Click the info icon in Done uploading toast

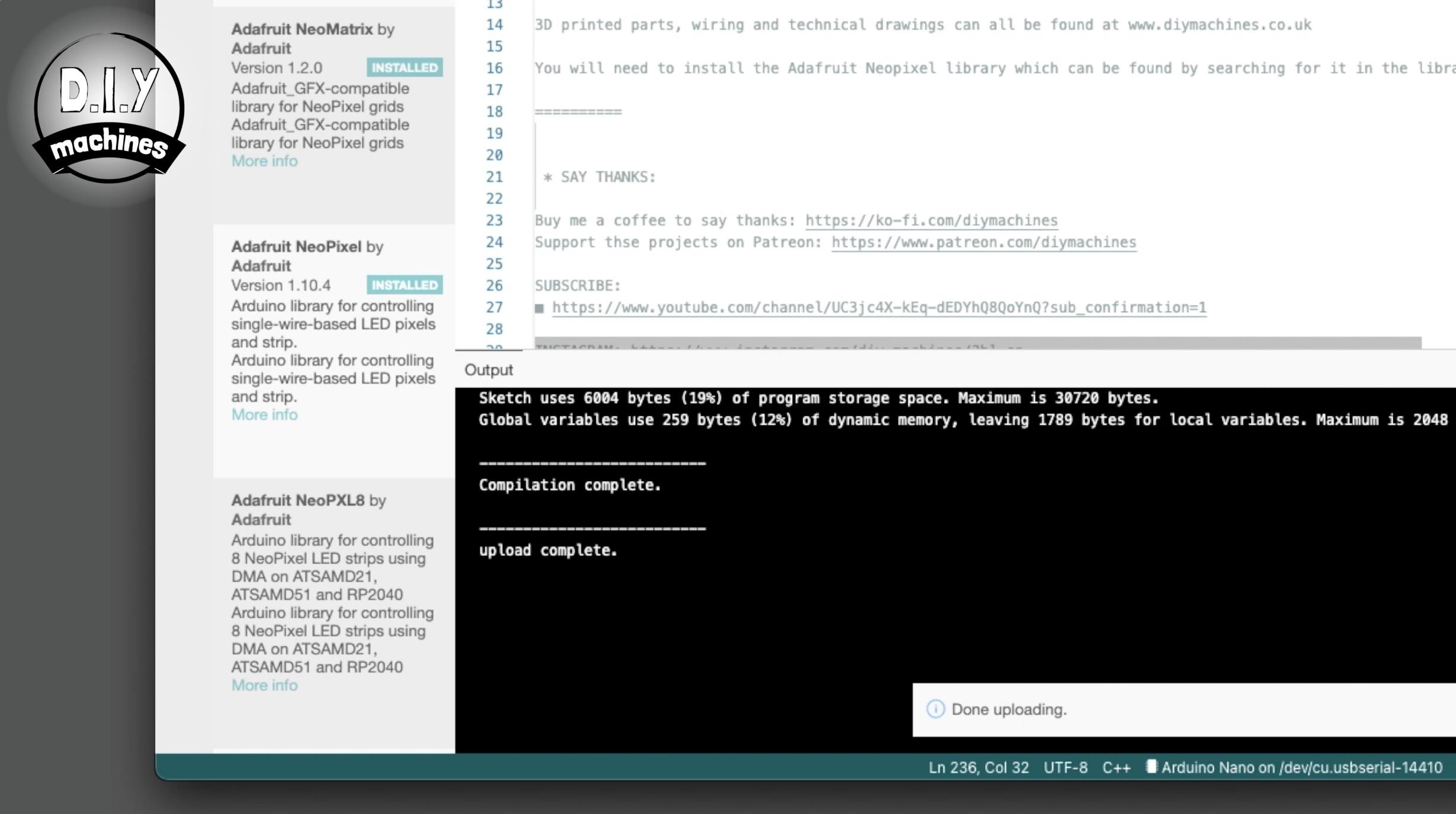pyautogui.click(x=935, y=709)
